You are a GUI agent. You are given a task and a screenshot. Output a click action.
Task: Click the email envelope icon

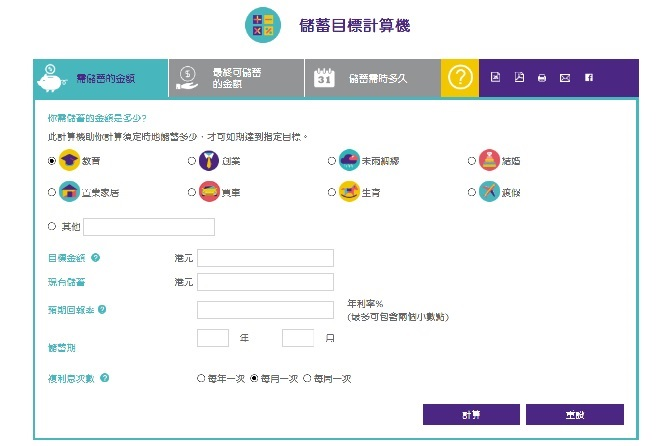pos(565,78)
